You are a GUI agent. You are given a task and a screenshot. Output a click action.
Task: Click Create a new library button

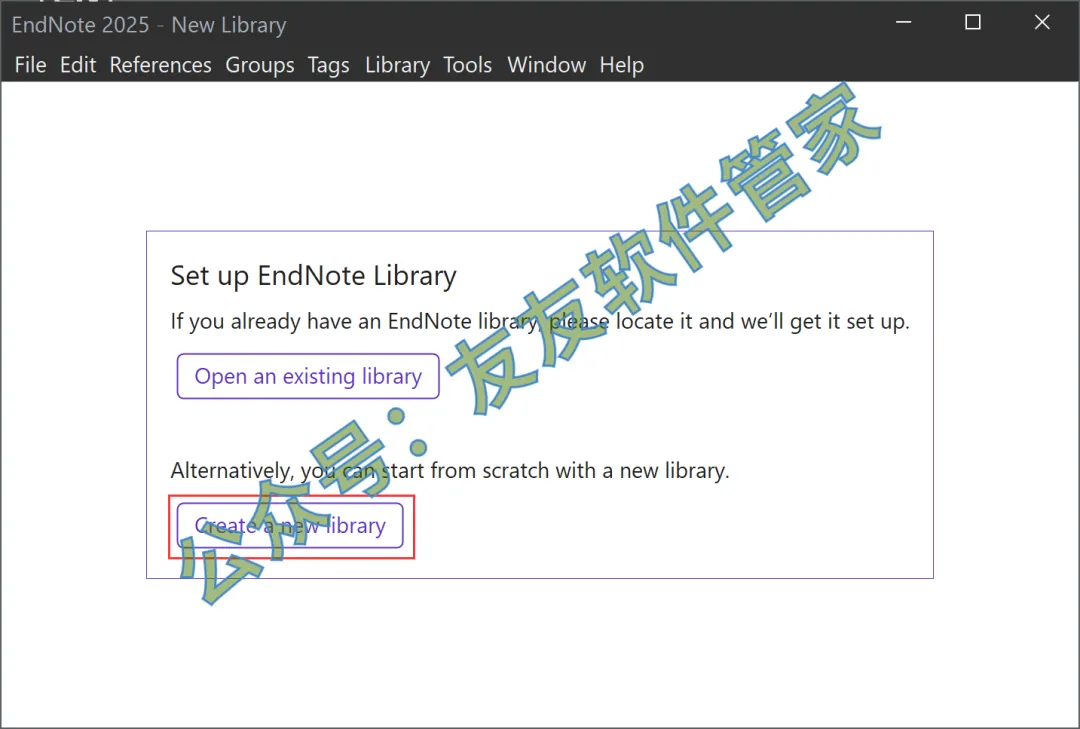pos(290,526)
